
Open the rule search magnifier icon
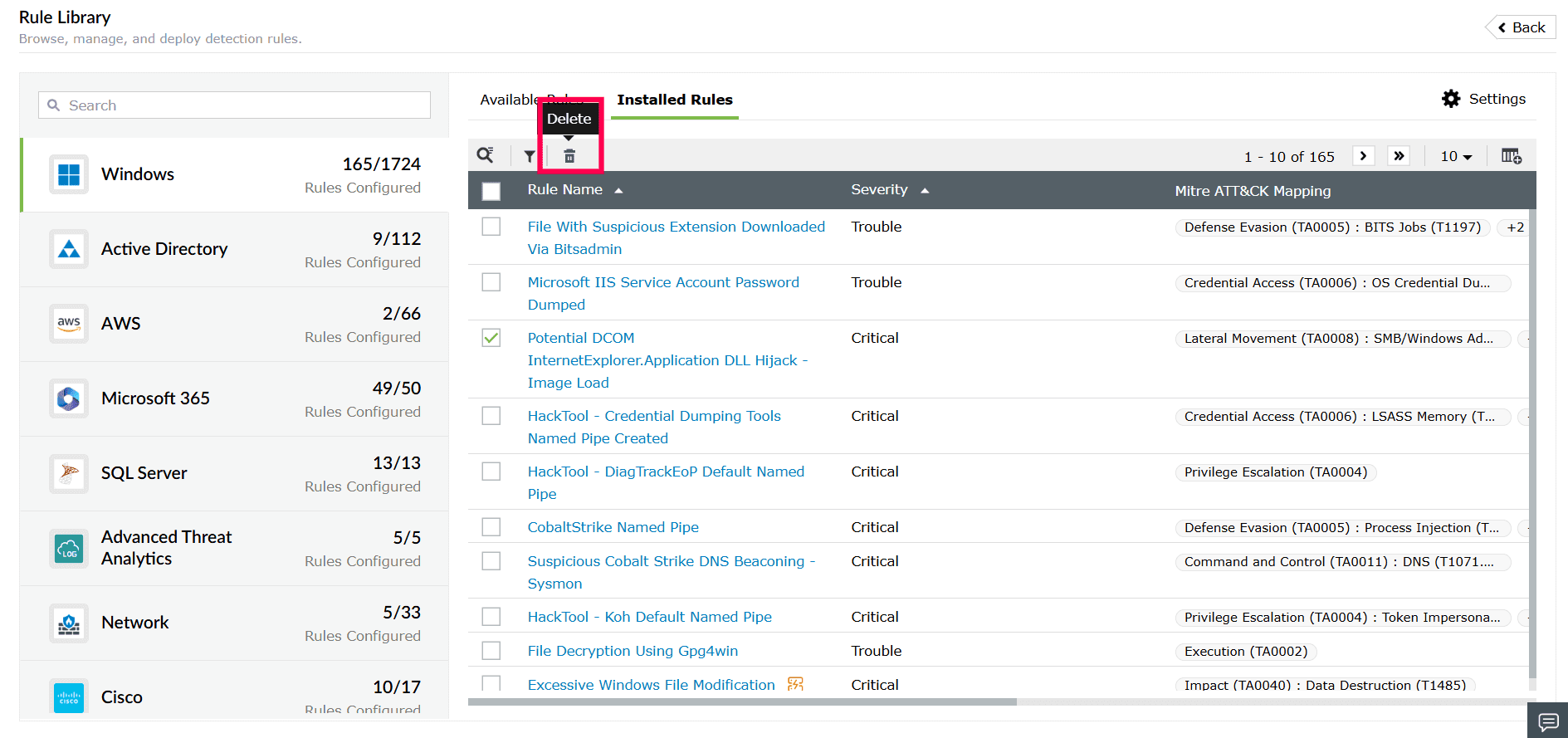click(x=486, y=155)
